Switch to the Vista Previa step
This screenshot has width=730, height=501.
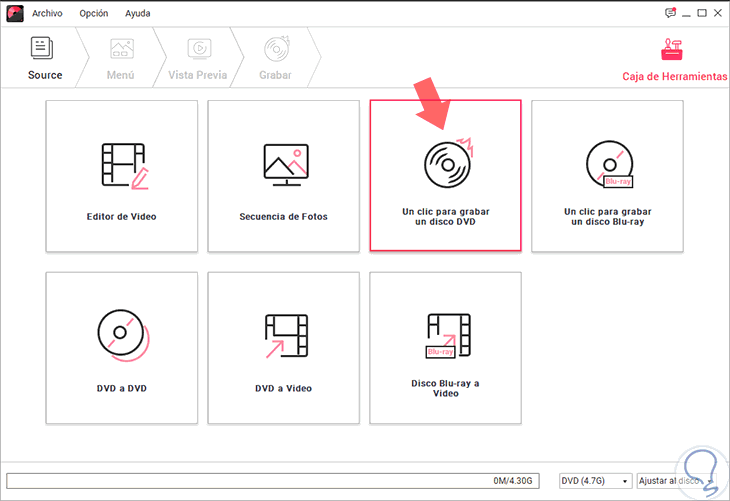coord(198,58)
